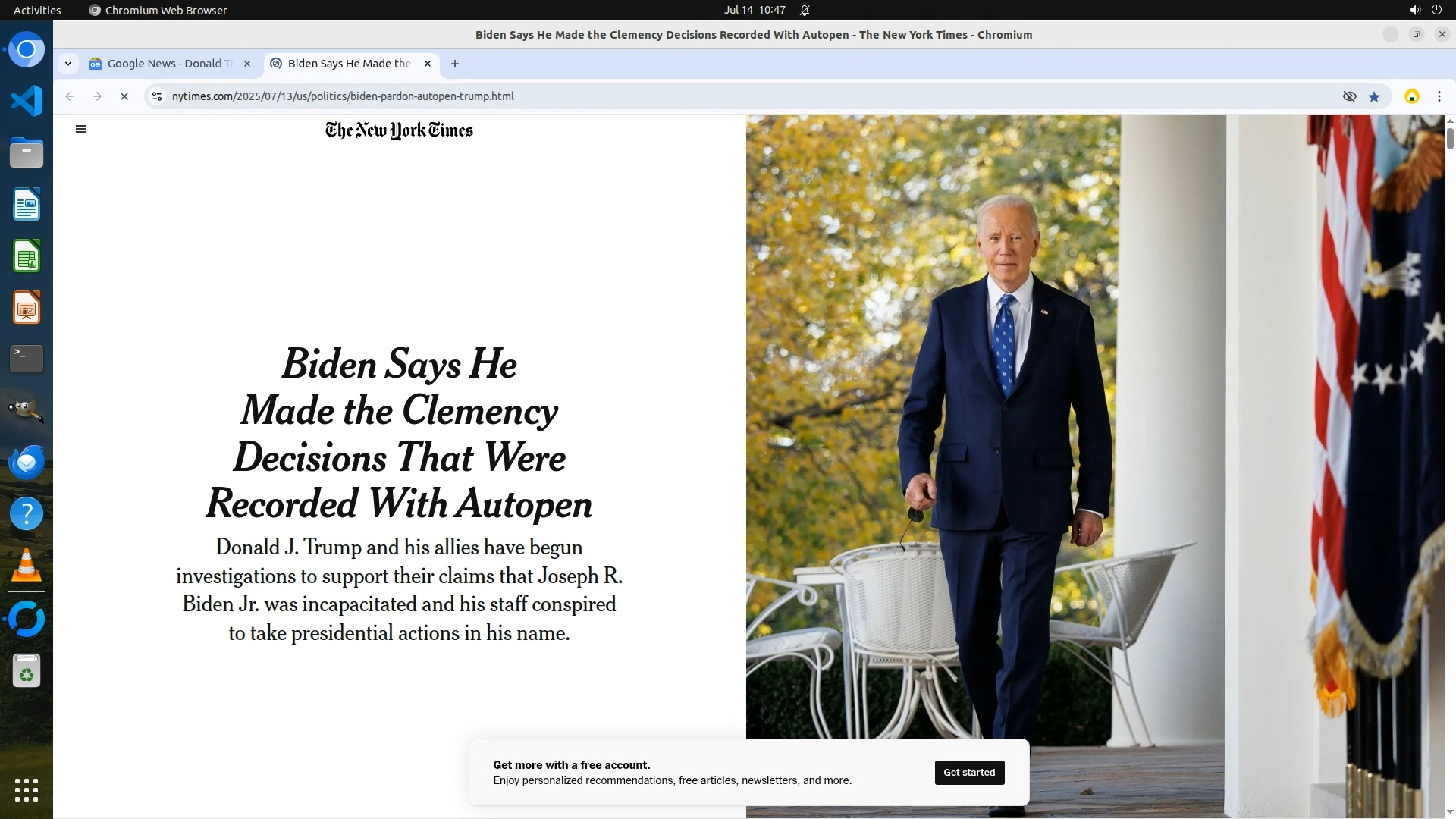Open Thunderbird mail from dock
The width and height of the screenshot is (1456, 819).
[27, 462]
